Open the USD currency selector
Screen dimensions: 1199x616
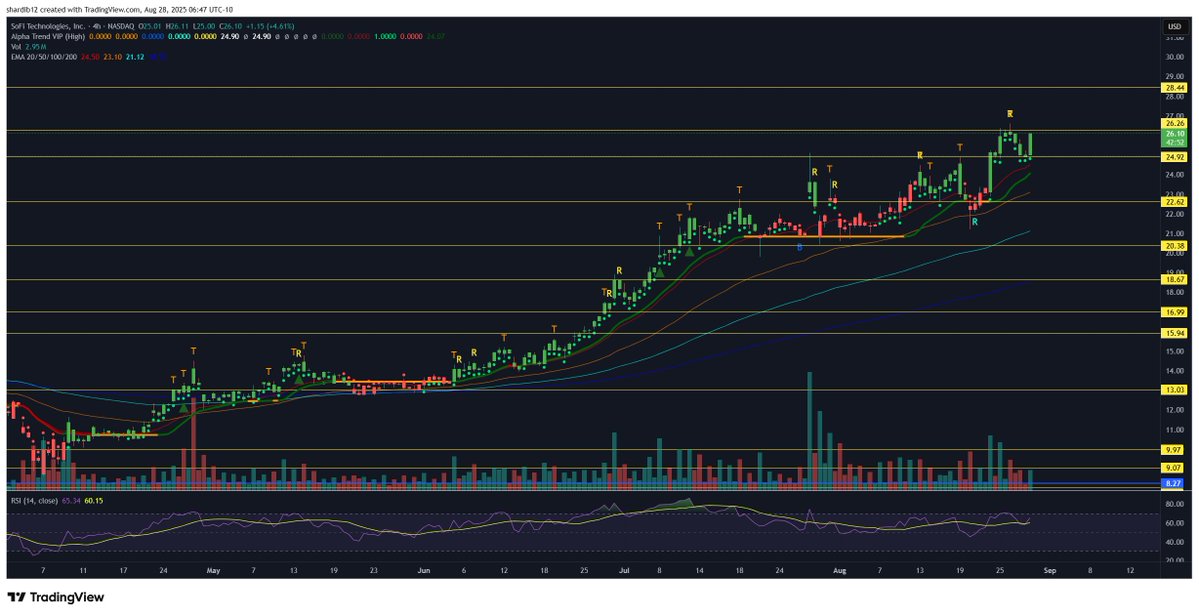[1174, 27]
